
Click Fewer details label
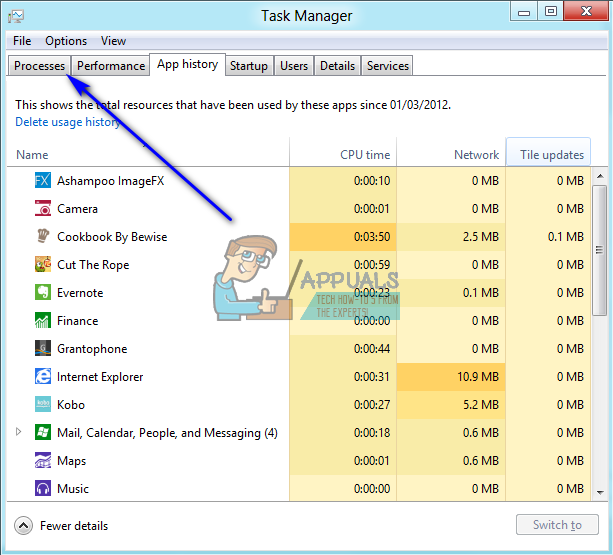point(74,526)
